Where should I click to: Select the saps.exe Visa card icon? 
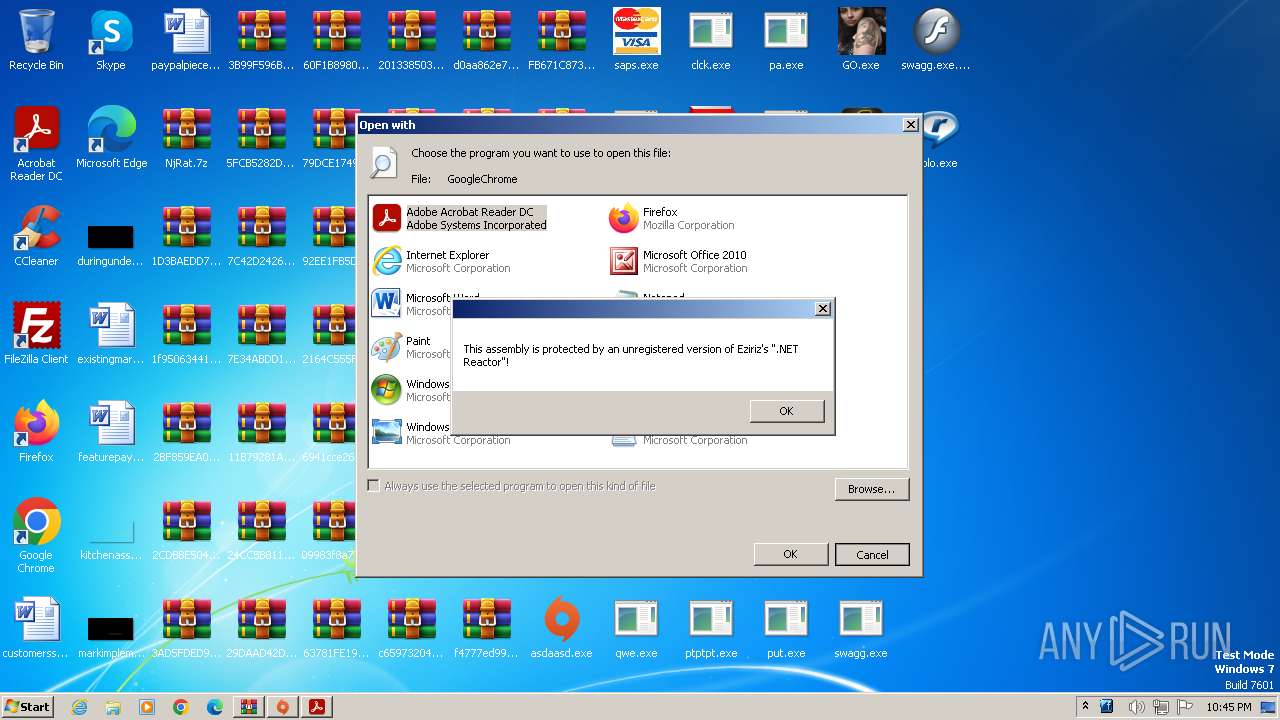click(637, 40)
